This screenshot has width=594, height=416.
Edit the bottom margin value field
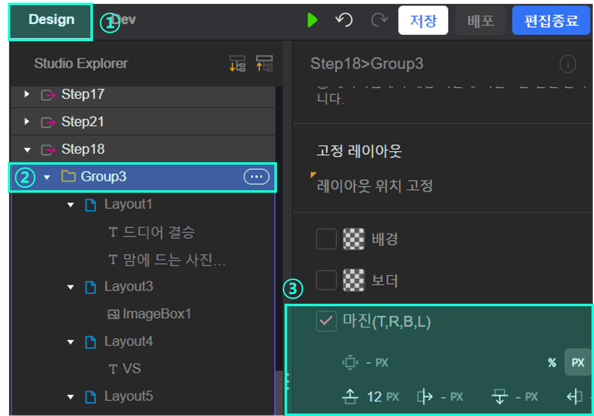(527, 397)
